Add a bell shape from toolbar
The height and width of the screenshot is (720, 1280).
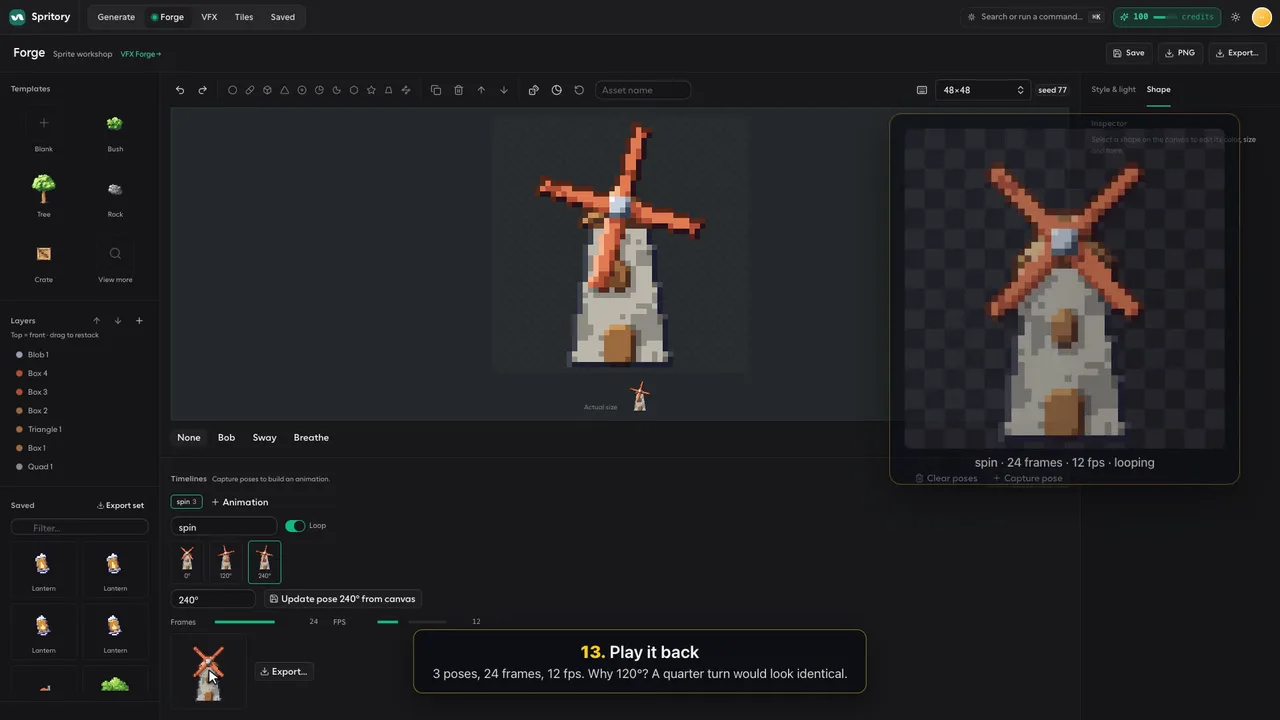coord(388,90)
